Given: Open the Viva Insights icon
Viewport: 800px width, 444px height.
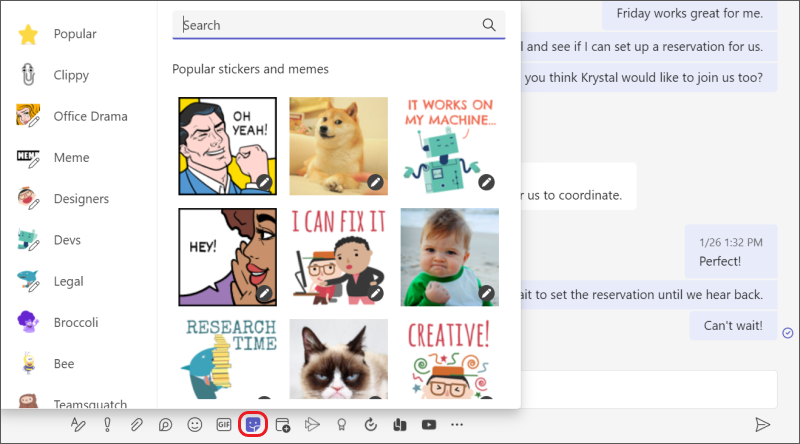Looking at the screenshot, I should point(399,425).
